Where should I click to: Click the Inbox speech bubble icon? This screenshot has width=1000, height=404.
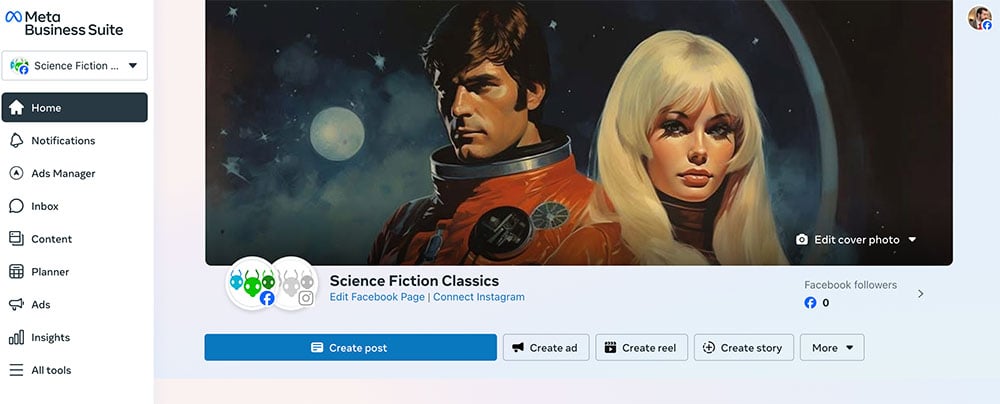coord(16,207)
